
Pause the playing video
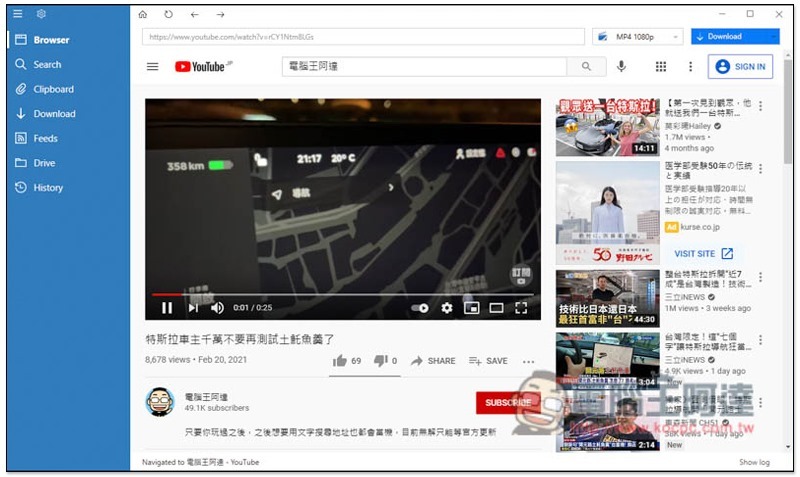[167, 308]
